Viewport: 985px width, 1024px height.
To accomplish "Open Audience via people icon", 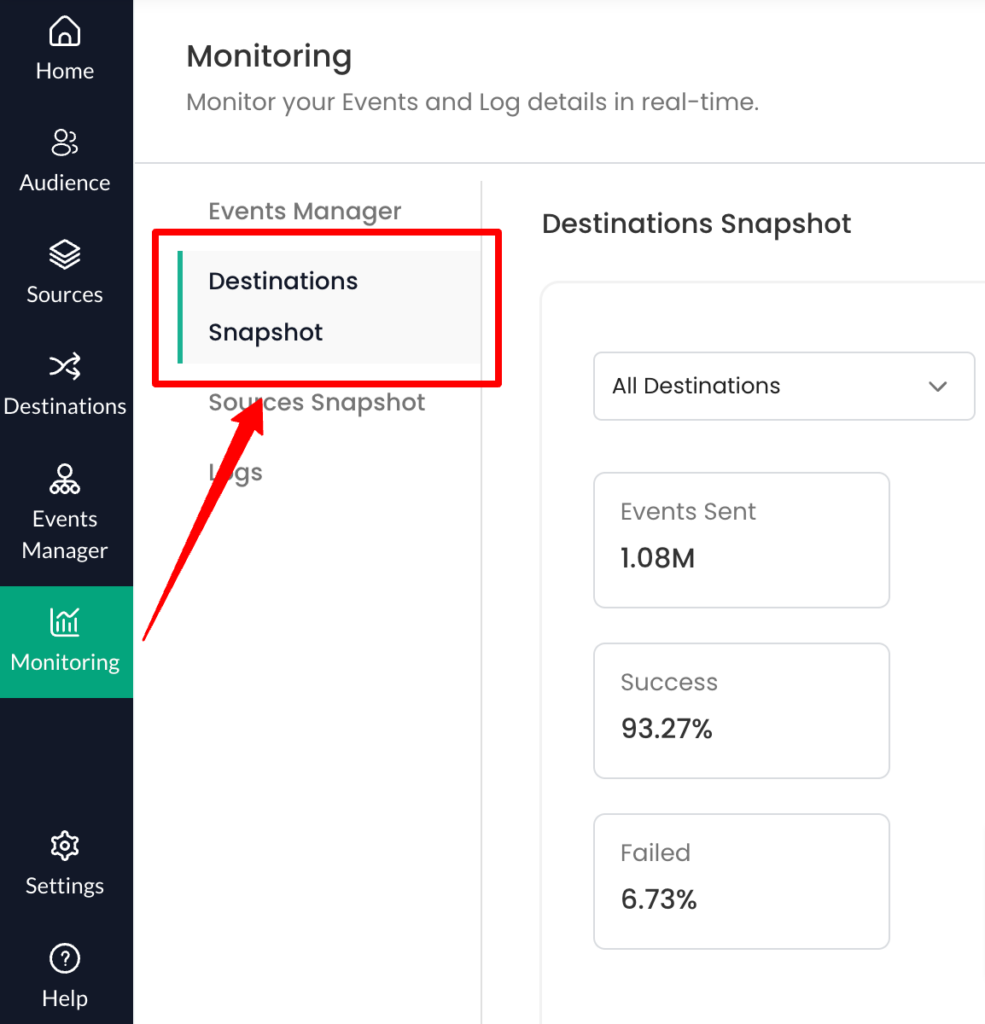I will [x=65, y=142].
